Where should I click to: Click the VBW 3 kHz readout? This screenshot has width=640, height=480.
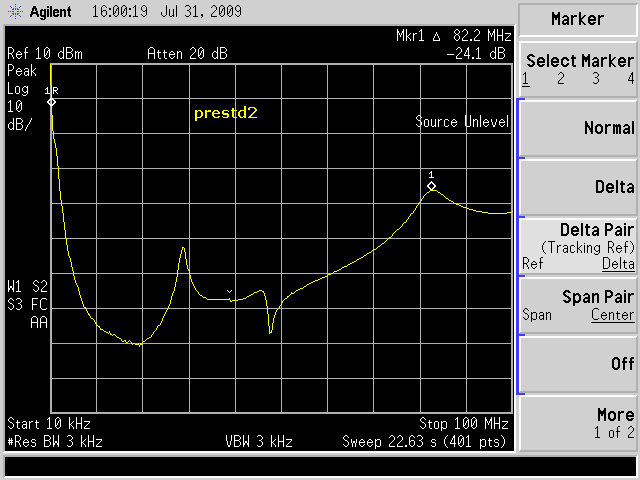click(x=259, y=442)
